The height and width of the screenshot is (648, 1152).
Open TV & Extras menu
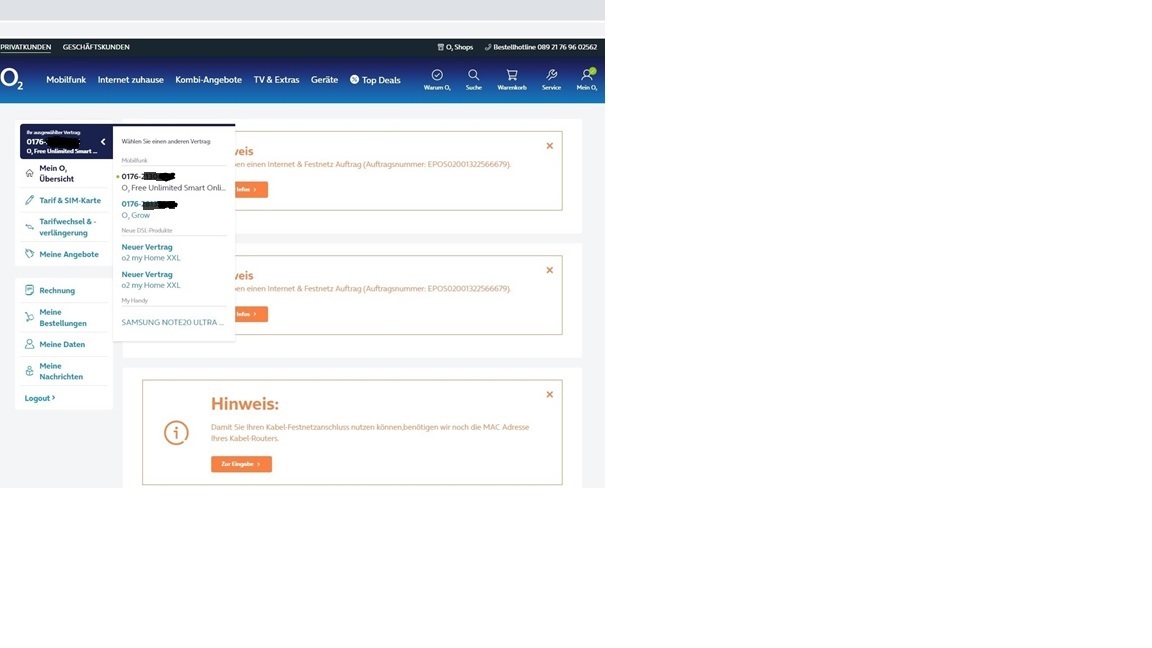pos(276,79)
